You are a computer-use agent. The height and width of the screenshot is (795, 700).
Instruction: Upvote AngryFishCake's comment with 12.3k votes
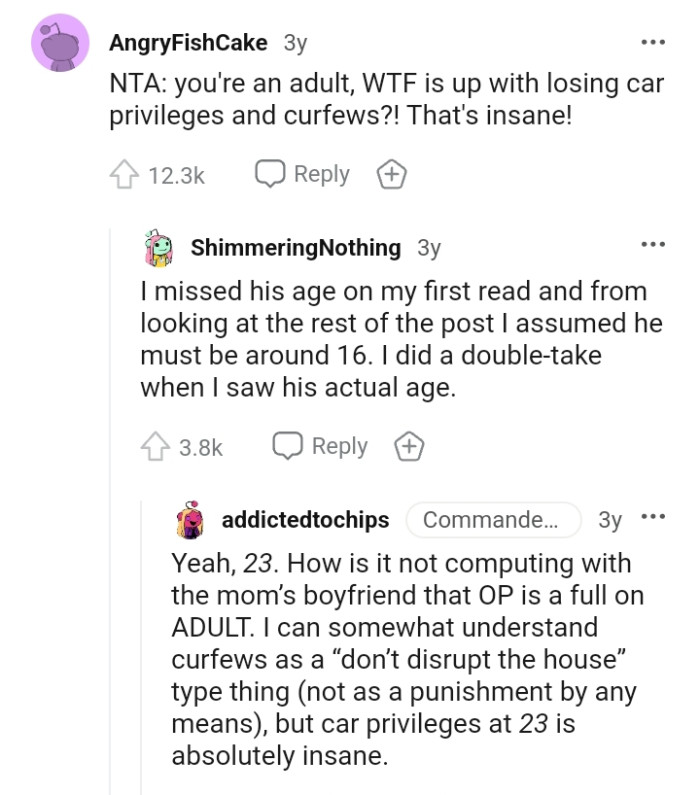(x=122, y=175)
